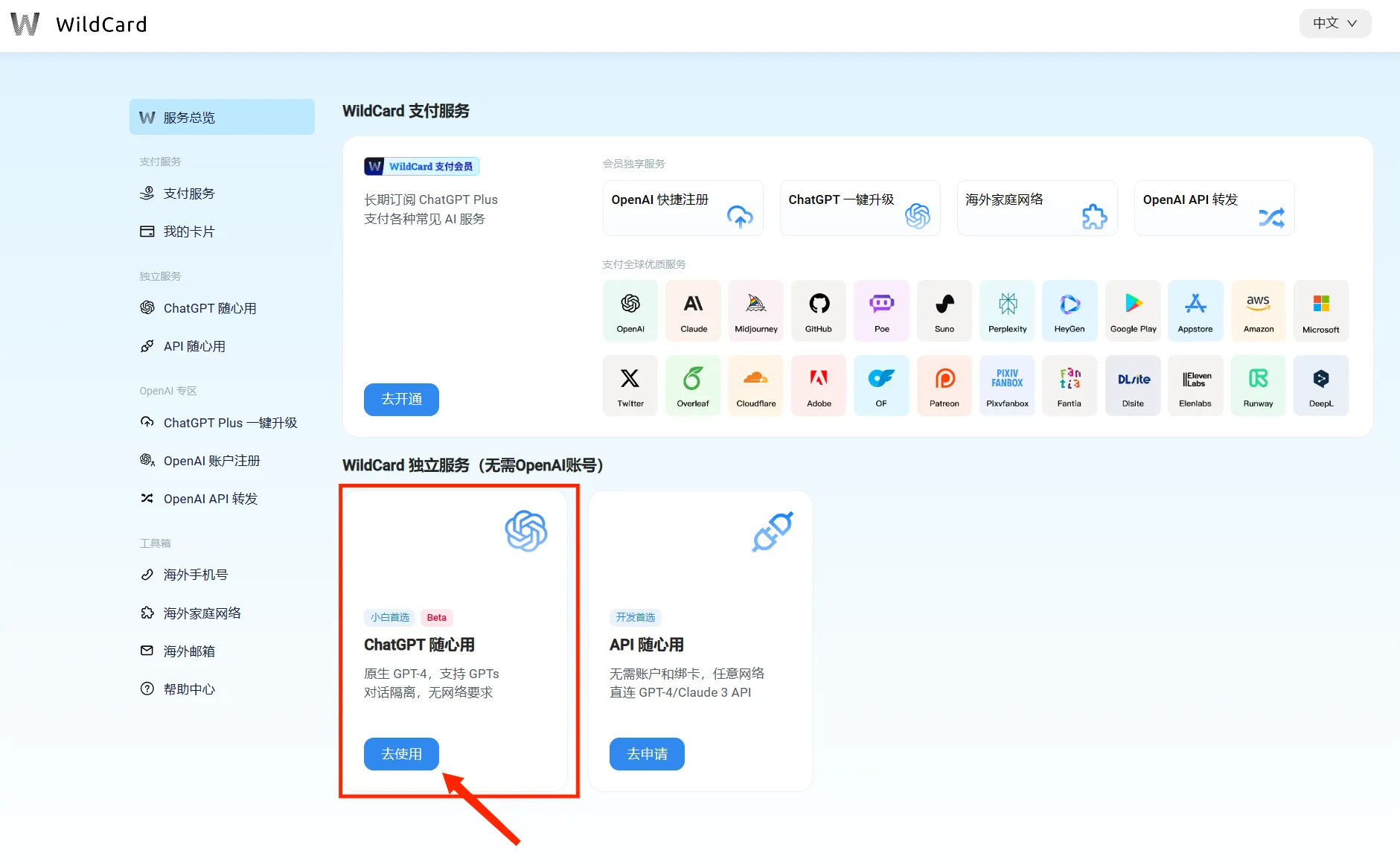The width and height of the screenshot is (1400, 862).
Task: Open the OpenAI API 转发 member card
Action: pos(1215,208)
